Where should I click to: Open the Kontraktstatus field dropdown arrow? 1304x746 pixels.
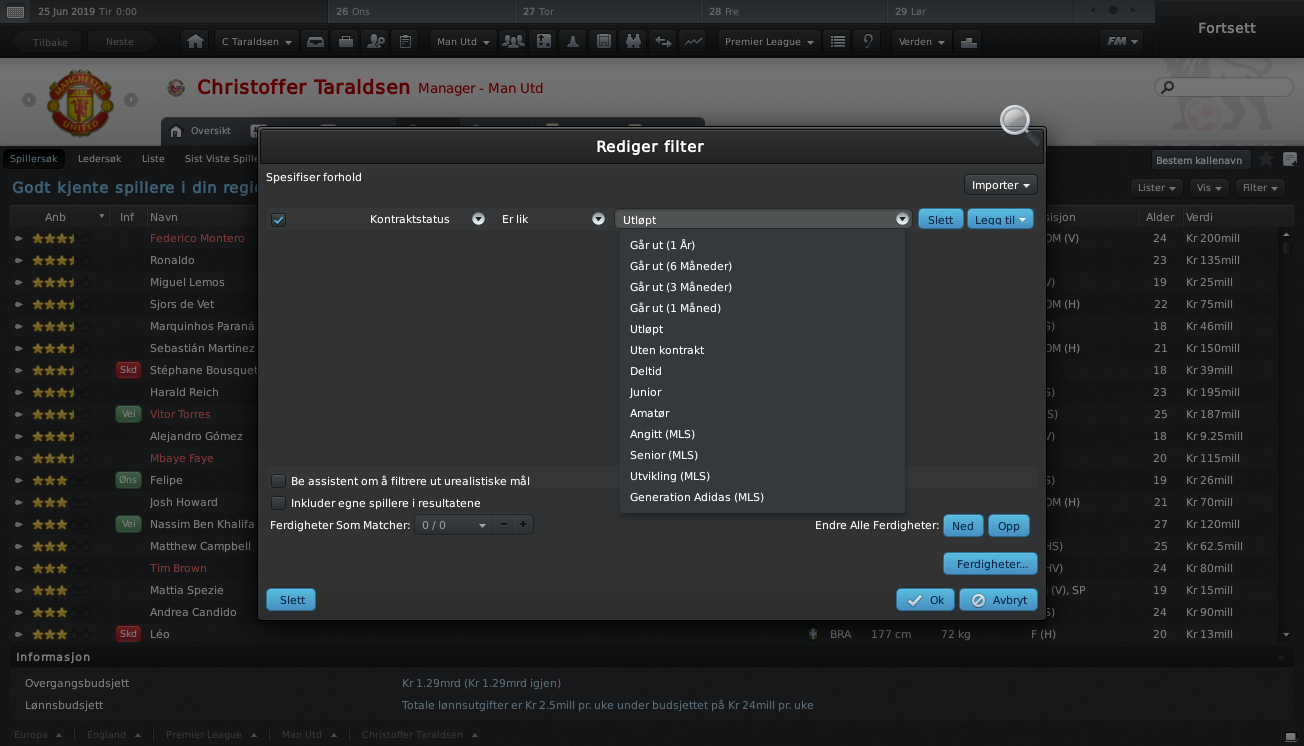click(478, 219)
